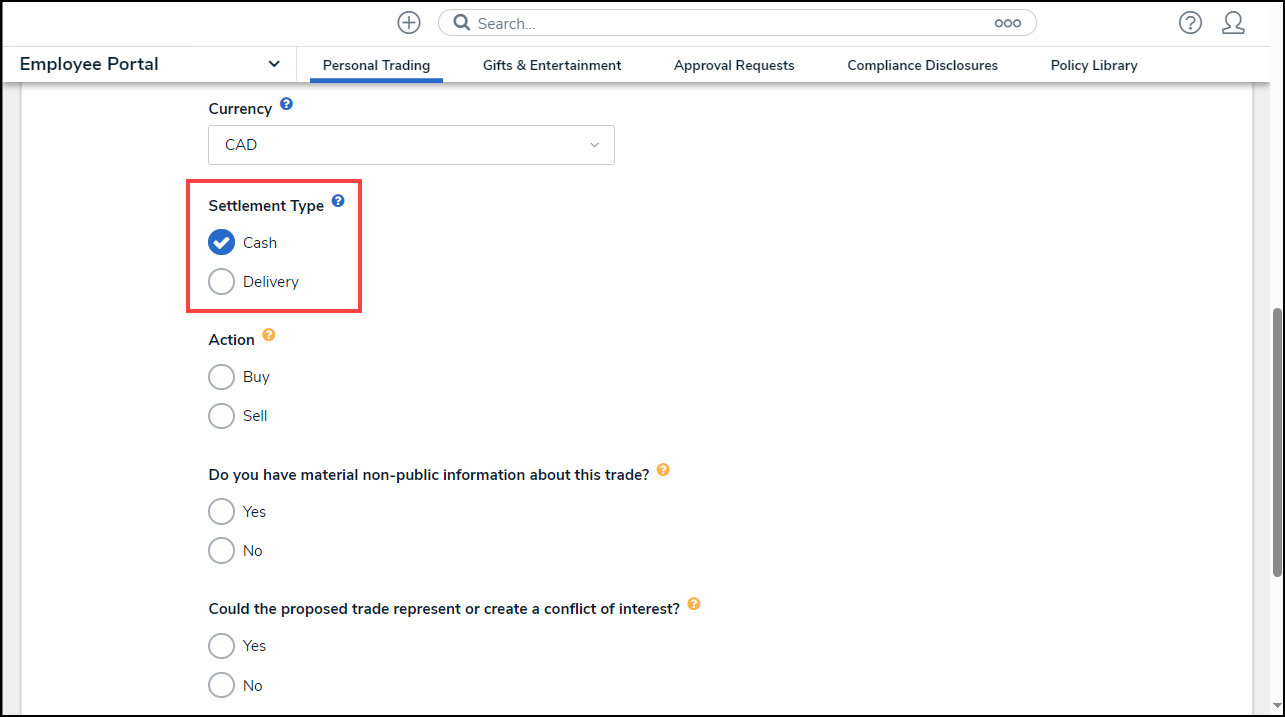1285x717 pixels.
Task: Click the non-public information help icon
Action: (x=663, y=470)
